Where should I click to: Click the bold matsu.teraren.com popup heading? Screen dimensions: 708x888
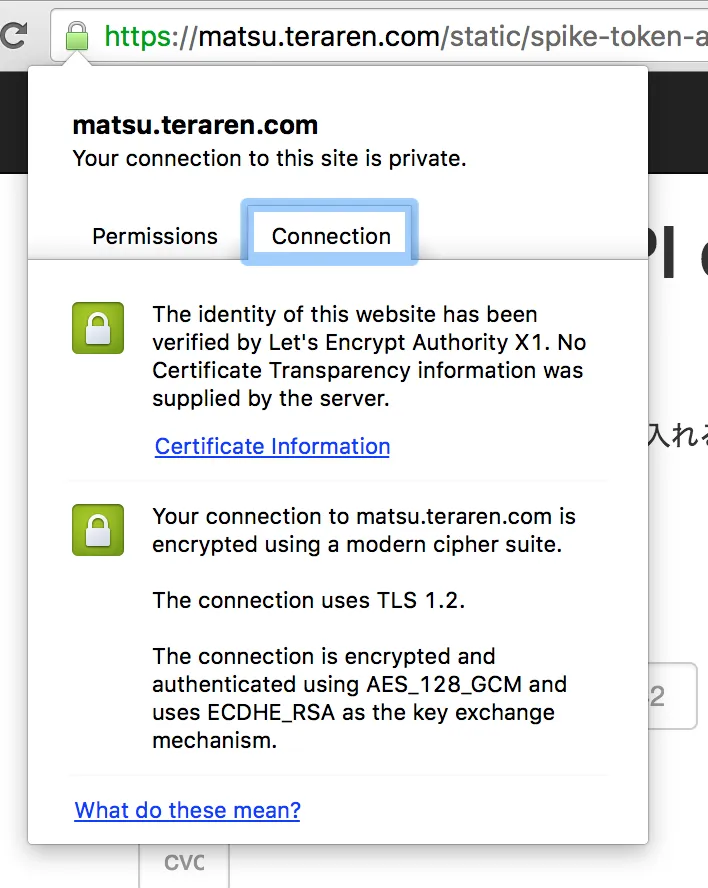(x=195, y=126)
